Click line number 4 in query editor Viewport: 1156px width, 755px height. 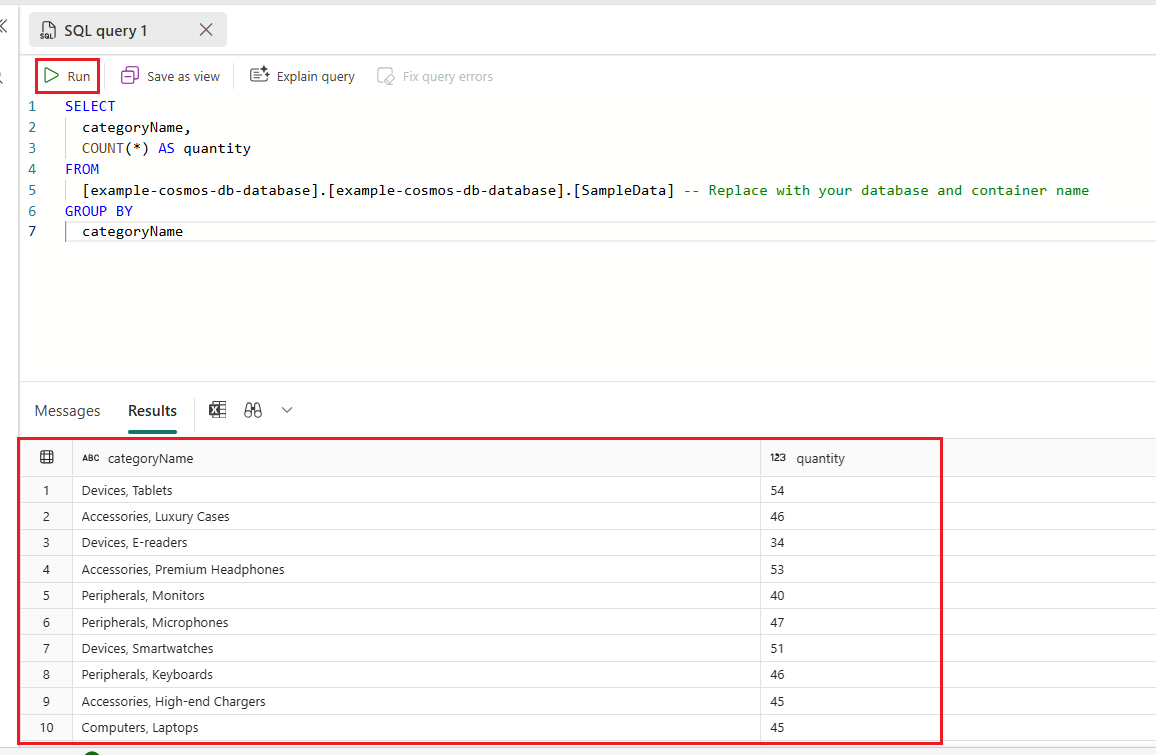pos(31,169)
